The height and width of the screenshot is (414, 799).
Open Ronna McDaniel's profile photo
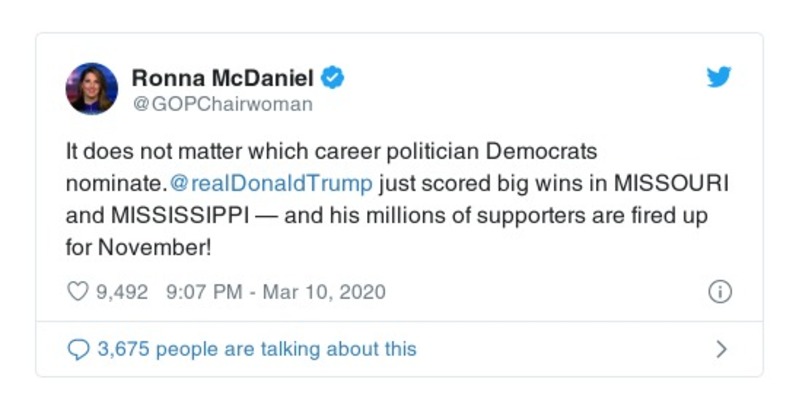(92, 89)
